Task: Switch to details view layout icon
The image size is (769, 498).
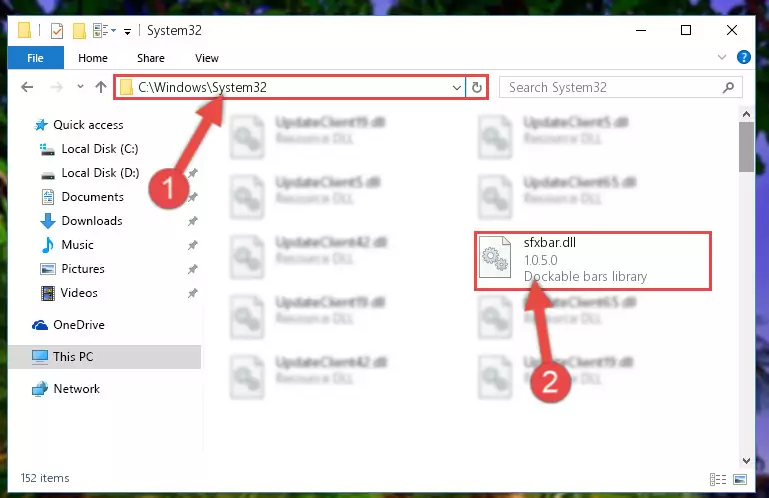Action: tap(718, 479)
